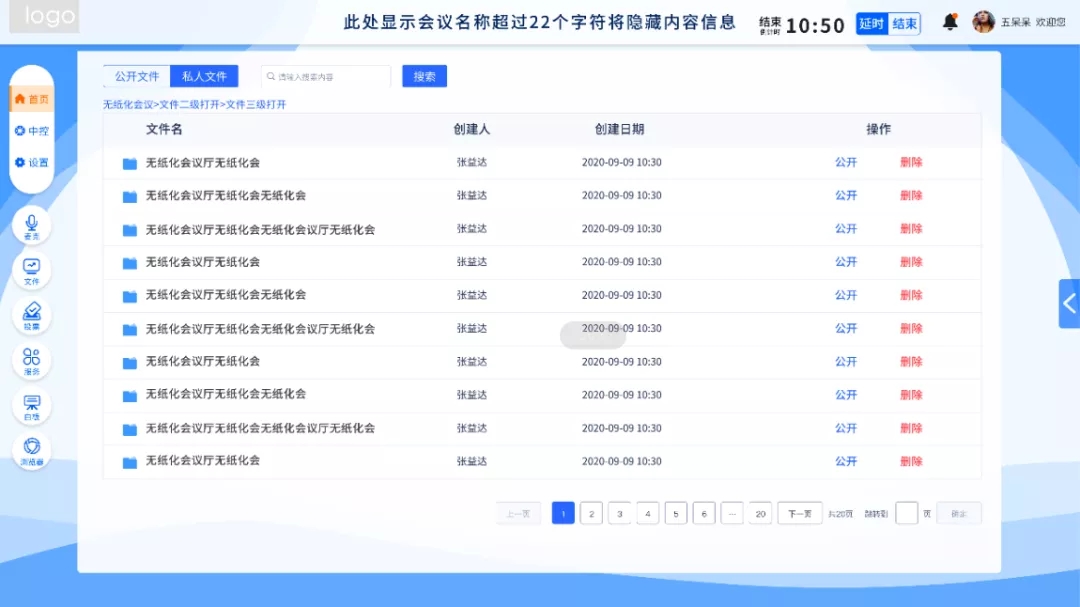Go to page 3 in pagination
The image size is (1080, 607).
coord(619,513)
